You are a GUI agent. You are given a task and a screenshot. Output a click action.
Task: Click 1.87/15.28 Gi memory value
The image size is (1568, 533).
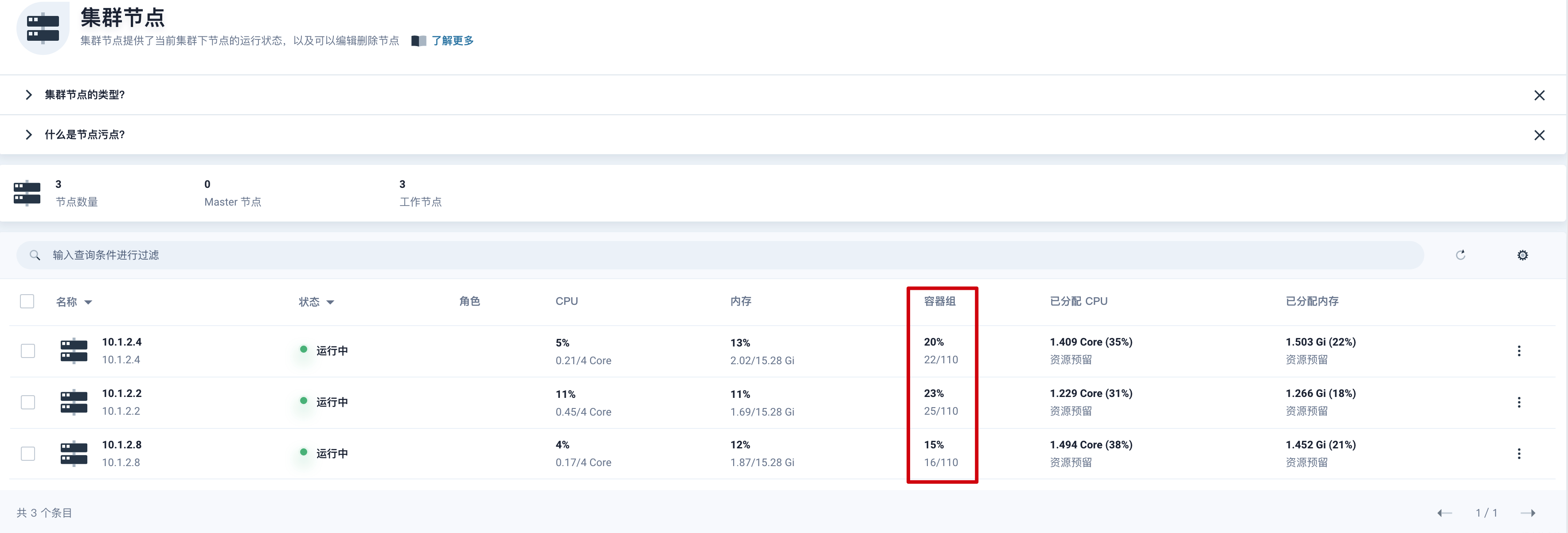(762, 463)
